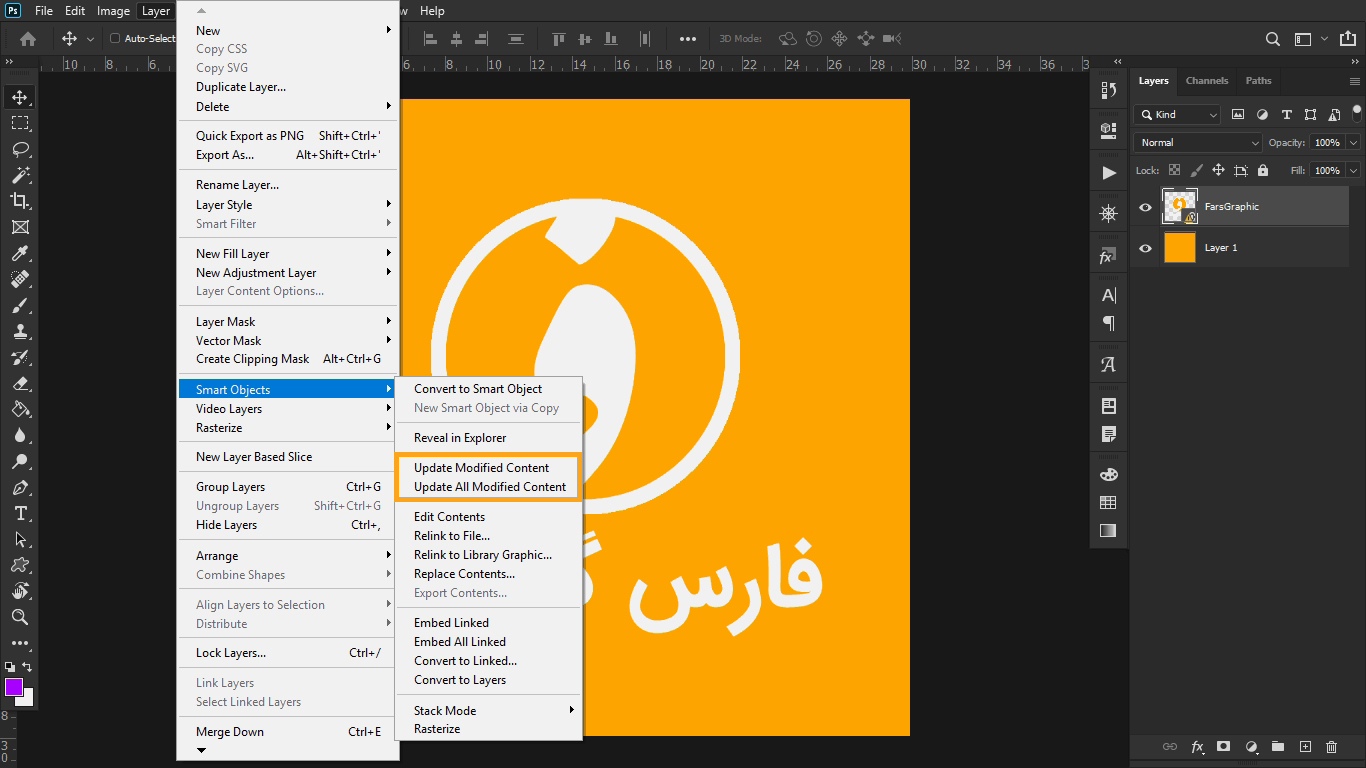Select the Move tool
The width and height of the screenshot is (1366, 768).
pyautogui.click(x=20, y=97)
